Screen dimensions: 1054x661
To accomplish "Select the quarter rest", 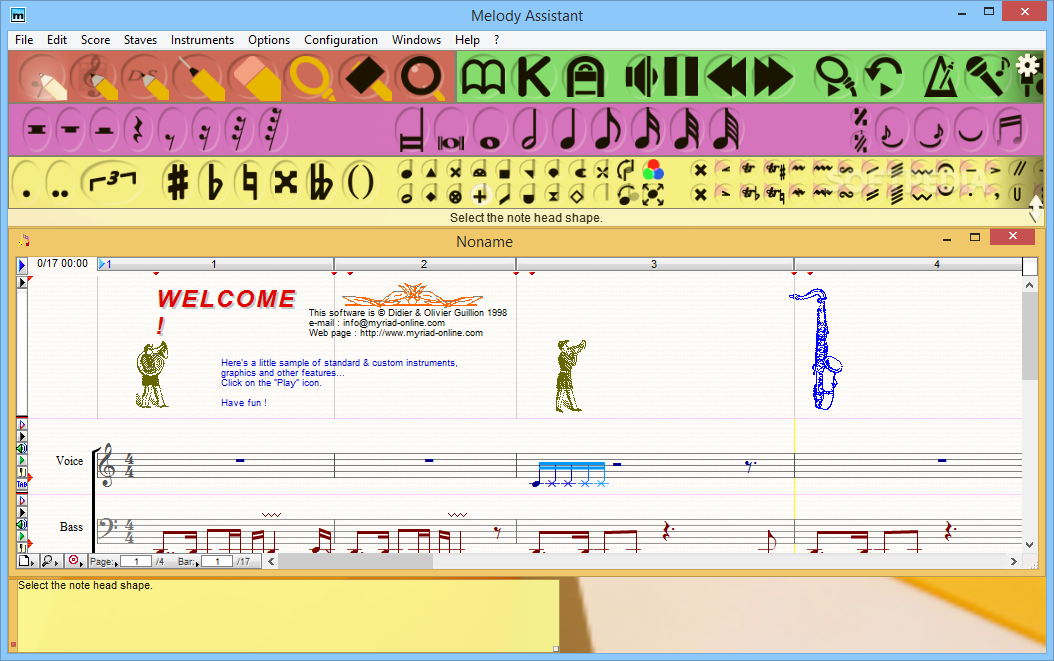I will tap(138, 129).
